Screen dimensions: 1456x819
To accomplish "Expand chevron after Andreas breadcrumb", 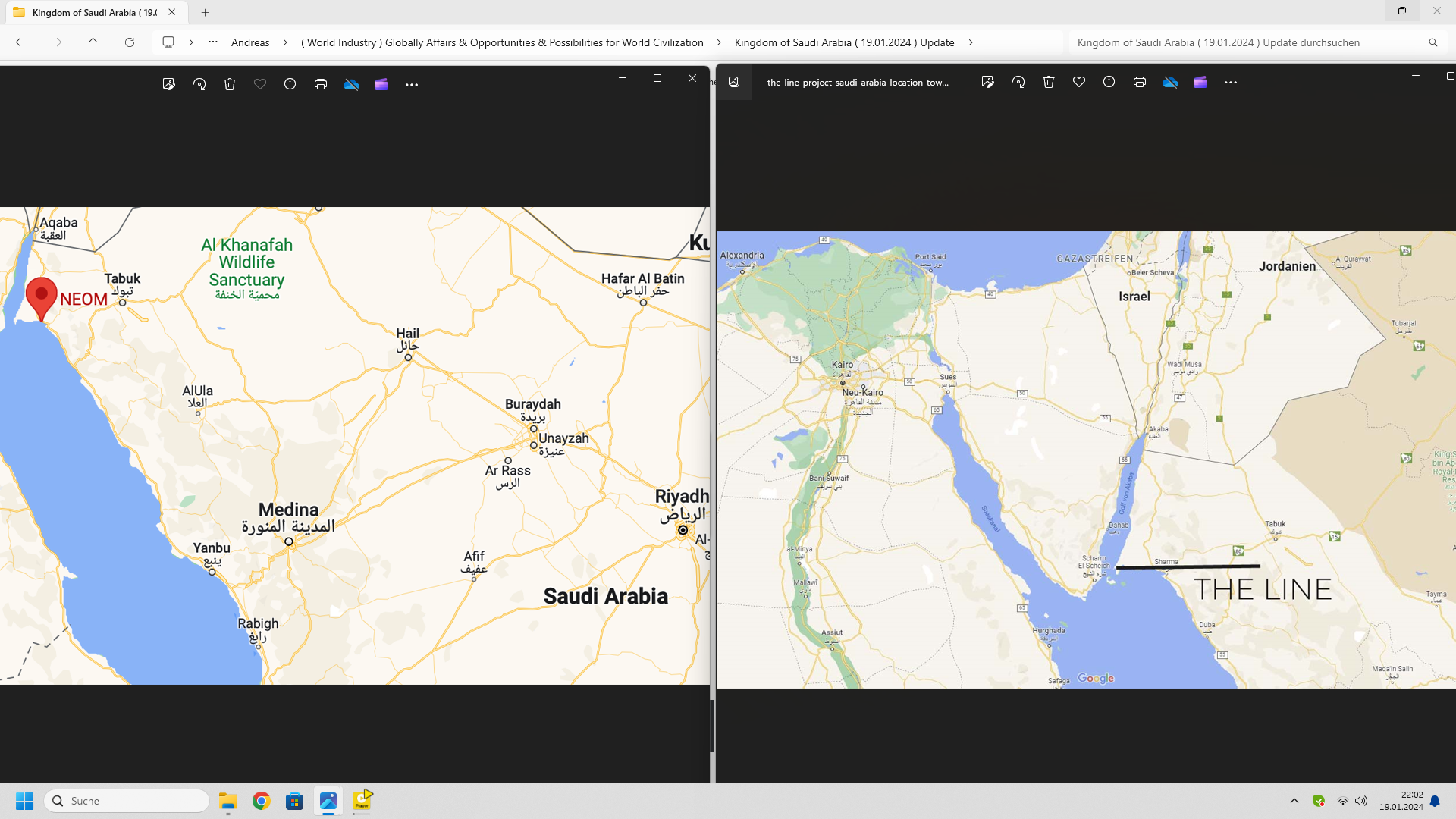I will (x=285, y=42).
